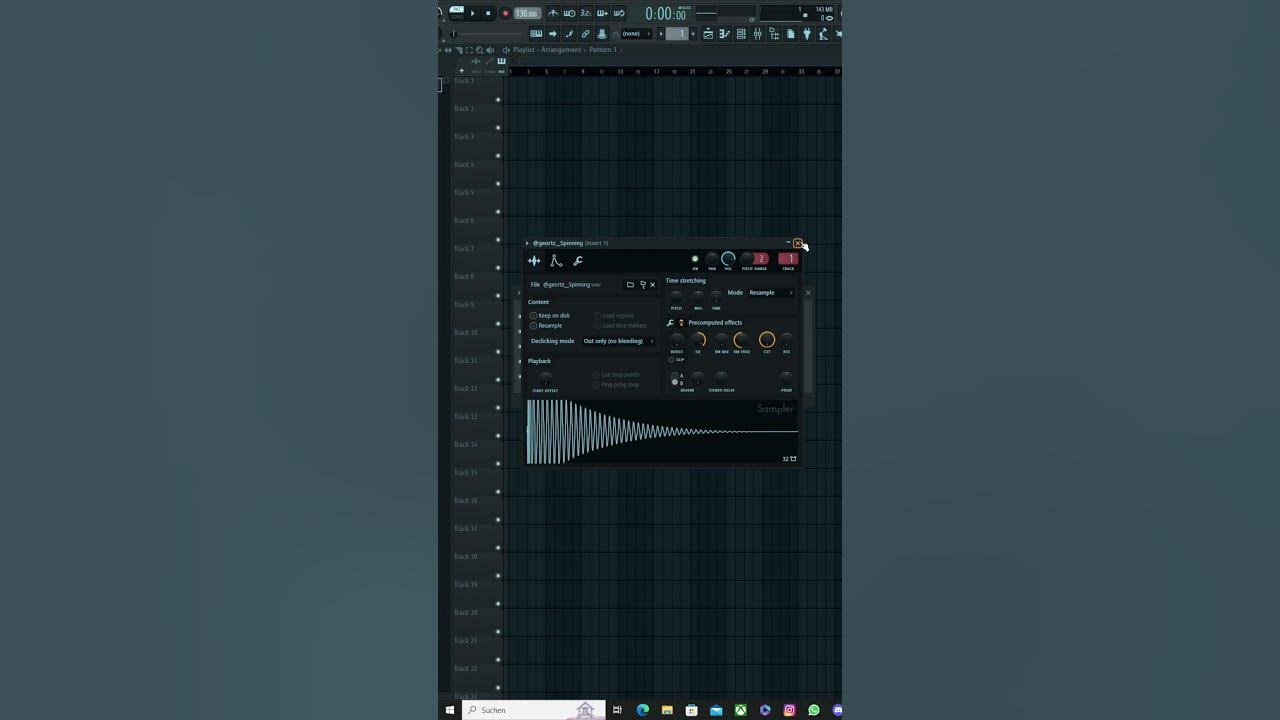Open the Declicking mode dropdown
Image resolution: width=1280 pixels, height=720 pixels.
pyautogui.click(x=619, y=341)
